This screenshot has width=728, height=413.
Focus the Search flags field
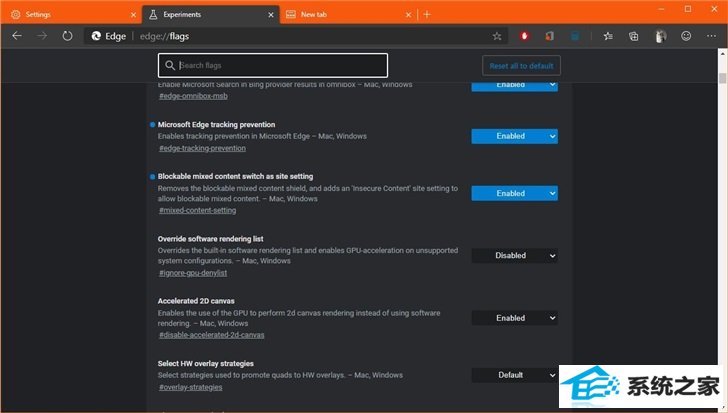(273, 65)
